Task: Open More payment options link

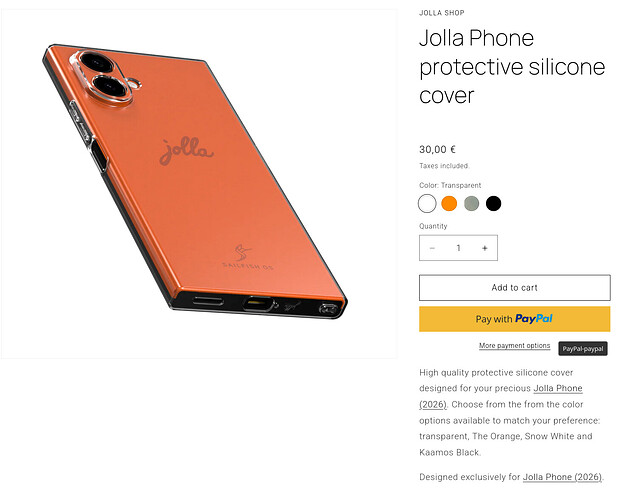Action: point(514,345)
